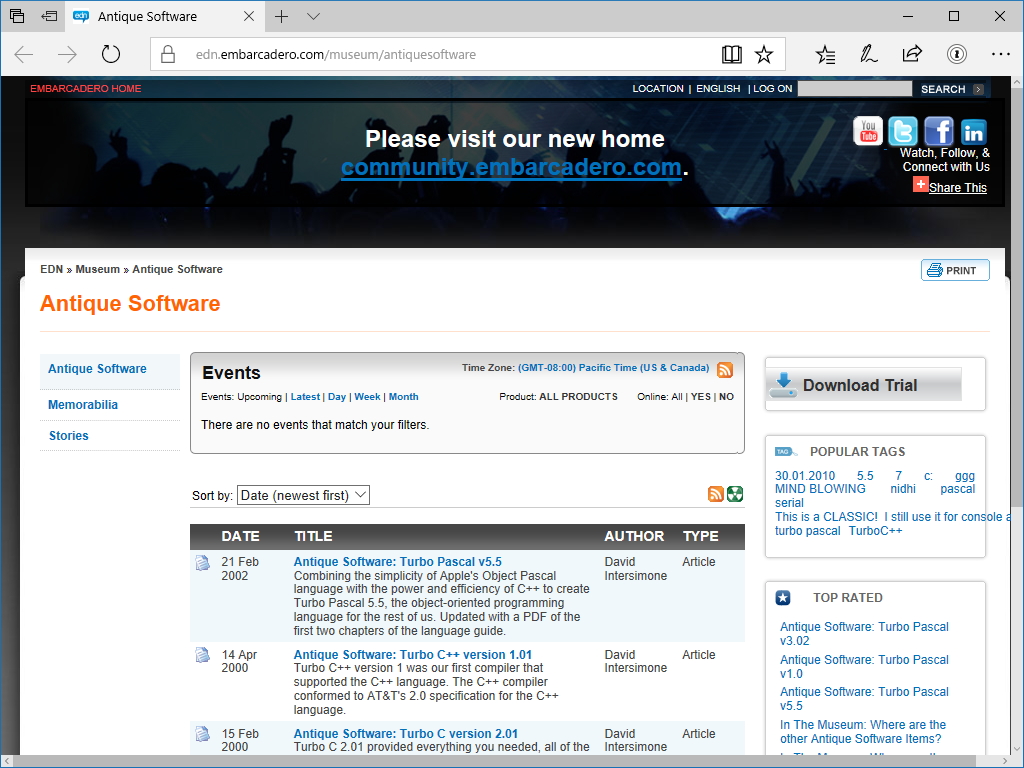Open the green podcast feed icon beside the RSS icon
Image resolution: width=1024 pixels, height=768 pixels.
pos(735,494)
